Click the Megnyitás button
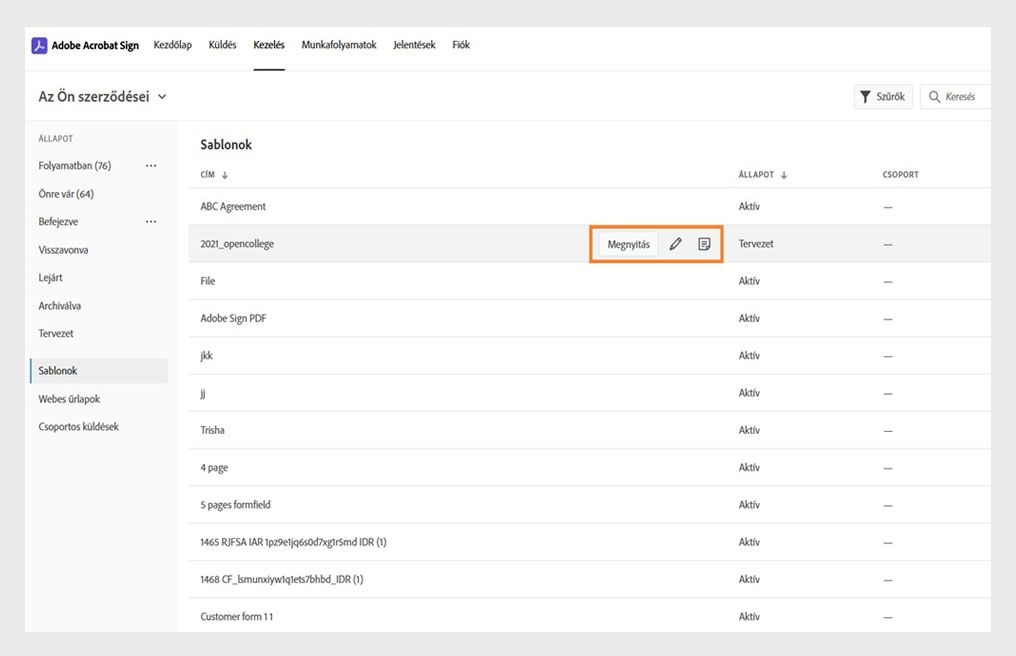The width and height of the screenshot is (1016, 656). coord(629,244)
